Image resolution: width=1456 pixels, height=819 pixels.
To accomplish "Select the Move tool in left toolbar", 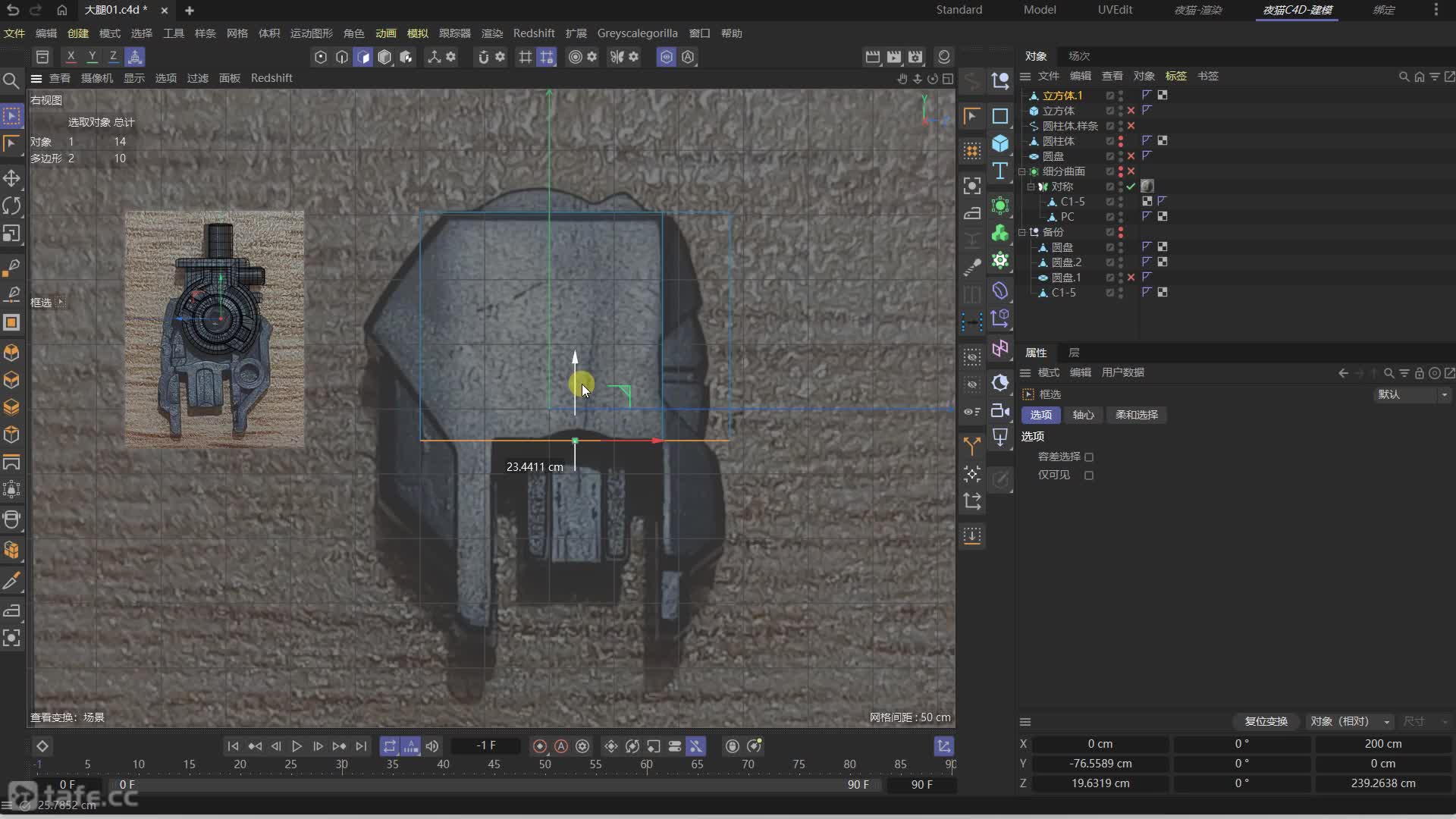I will (x=11, y=178).
